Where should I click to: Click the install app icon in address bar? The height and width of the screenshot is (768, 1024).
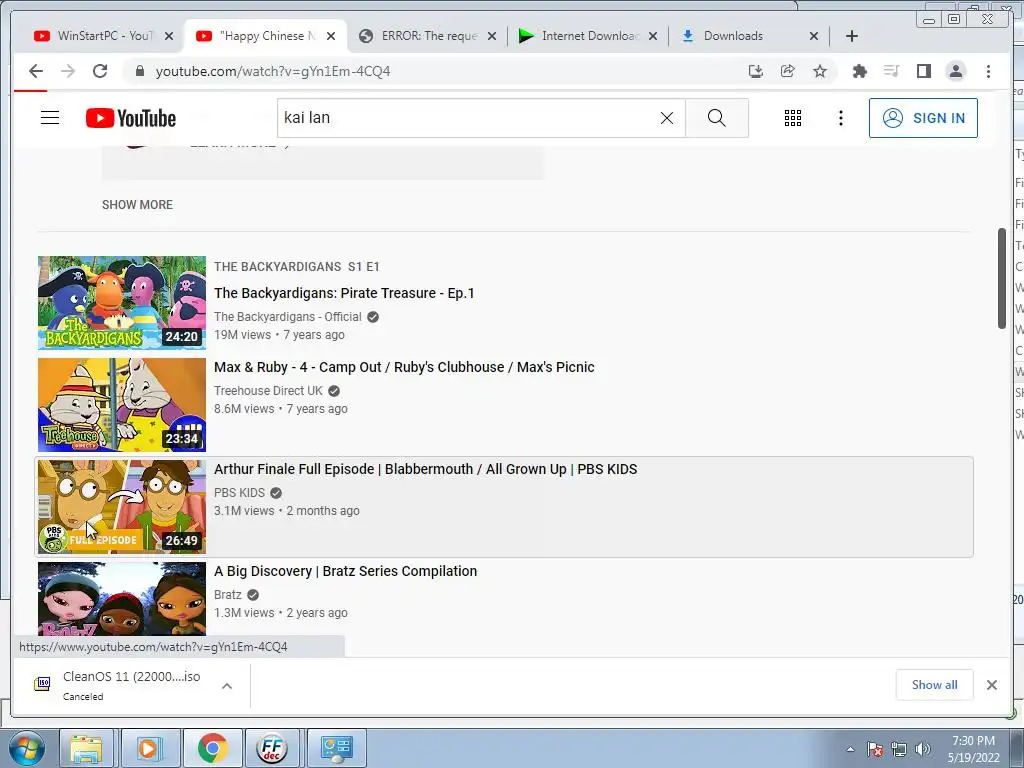click(x=756, y=71)
